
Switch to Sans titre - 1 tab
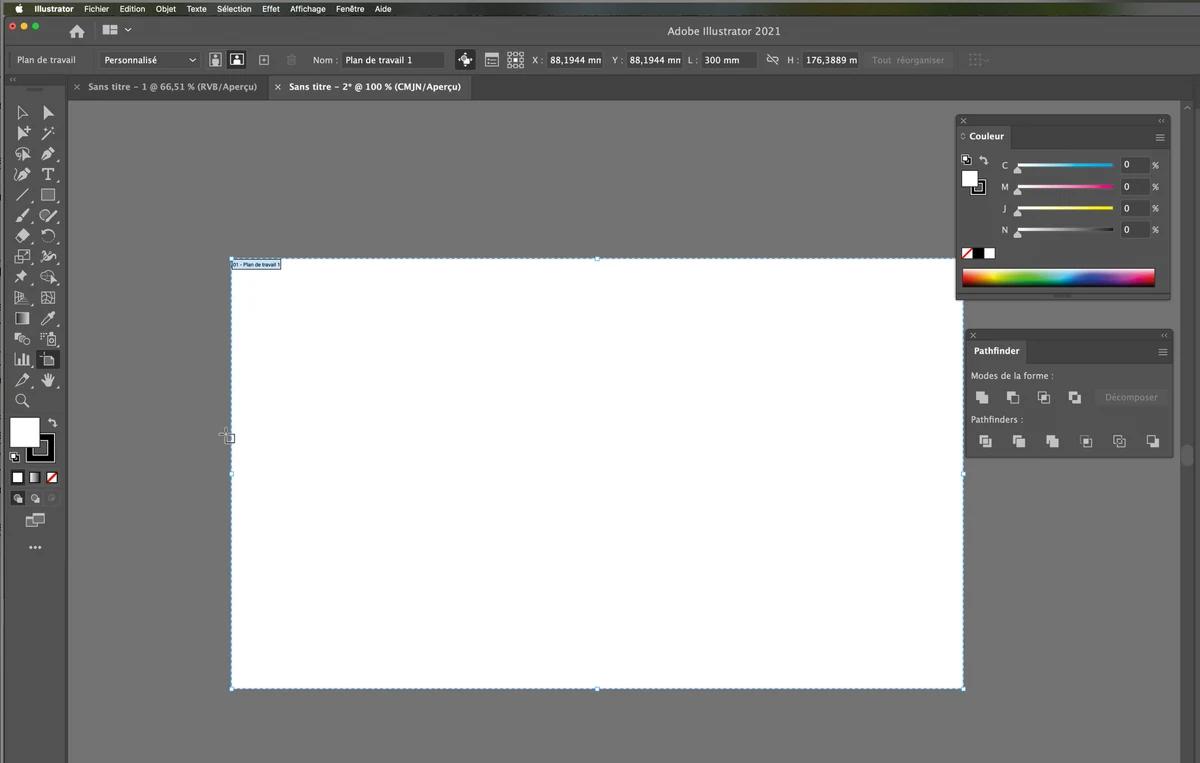[172, 87]
